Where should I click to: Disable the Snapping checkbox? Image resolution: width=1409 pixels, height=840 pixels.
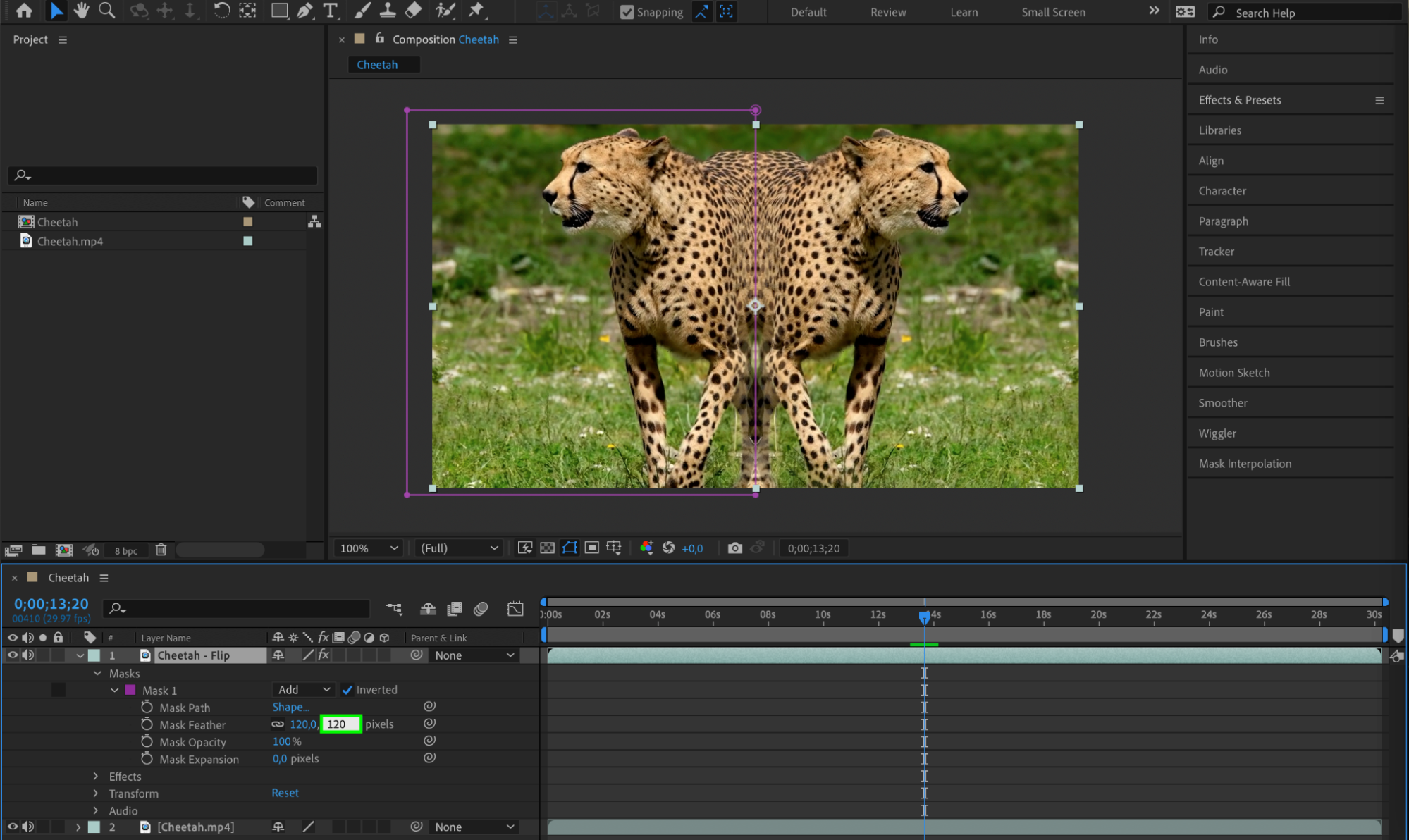[x=627, y=12]
